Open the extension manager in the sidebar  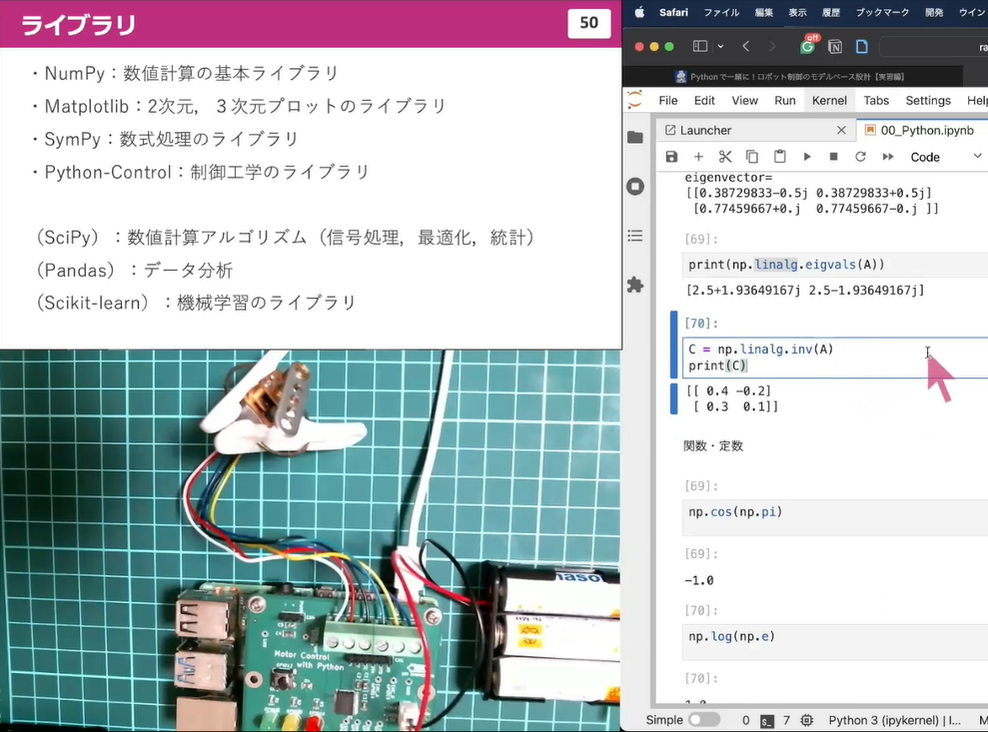[635, 285]
